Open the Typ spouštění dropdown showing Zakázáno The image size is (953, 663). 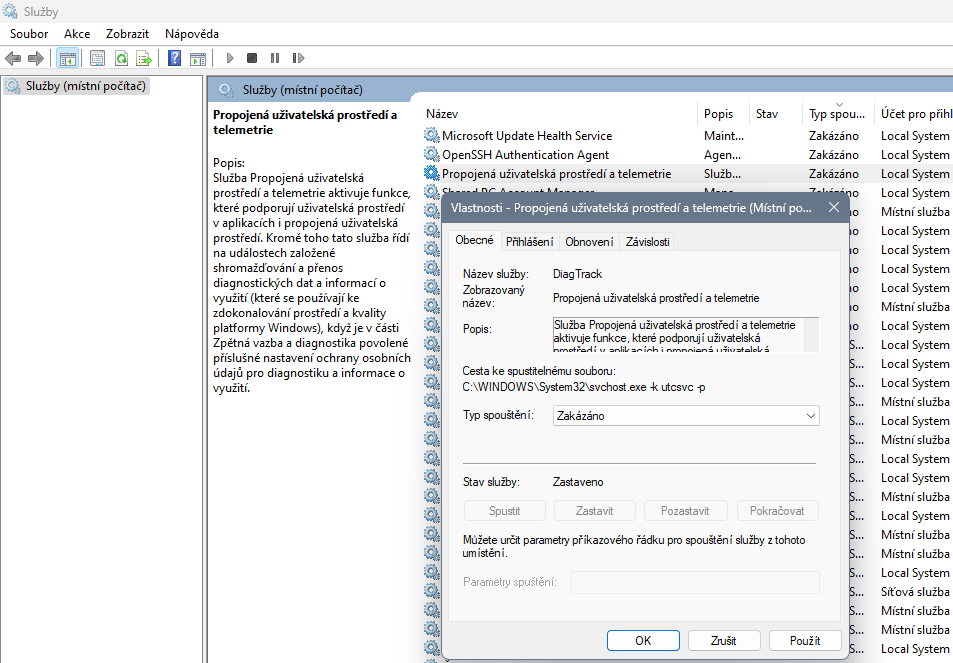pyautogui.click(x=686, y=416)
